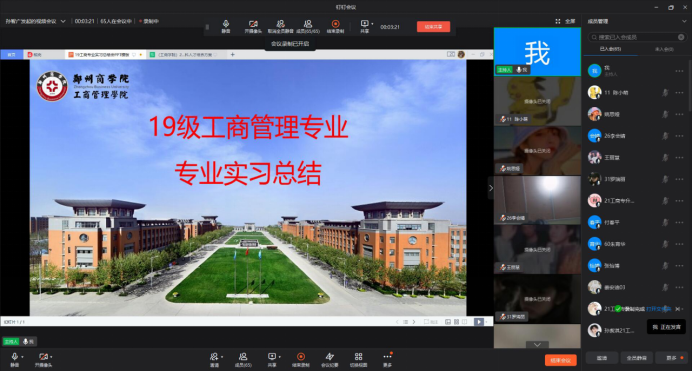Click the search joined members field
The height and width of the screenshot is (371, 693).
(637, 37)
